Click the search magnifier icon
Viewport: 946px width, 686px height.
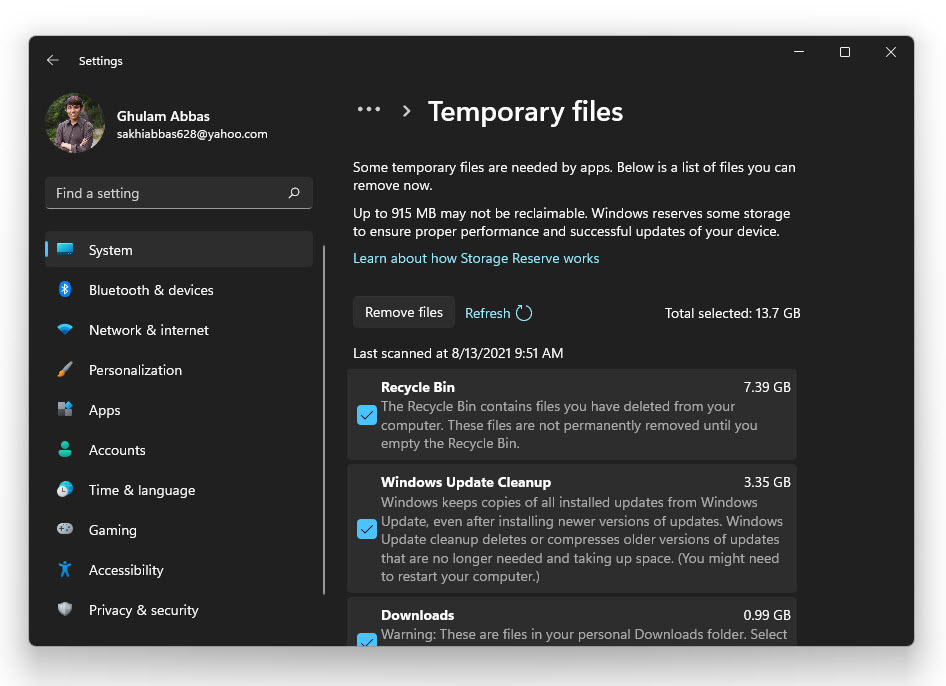pos(294,193)
